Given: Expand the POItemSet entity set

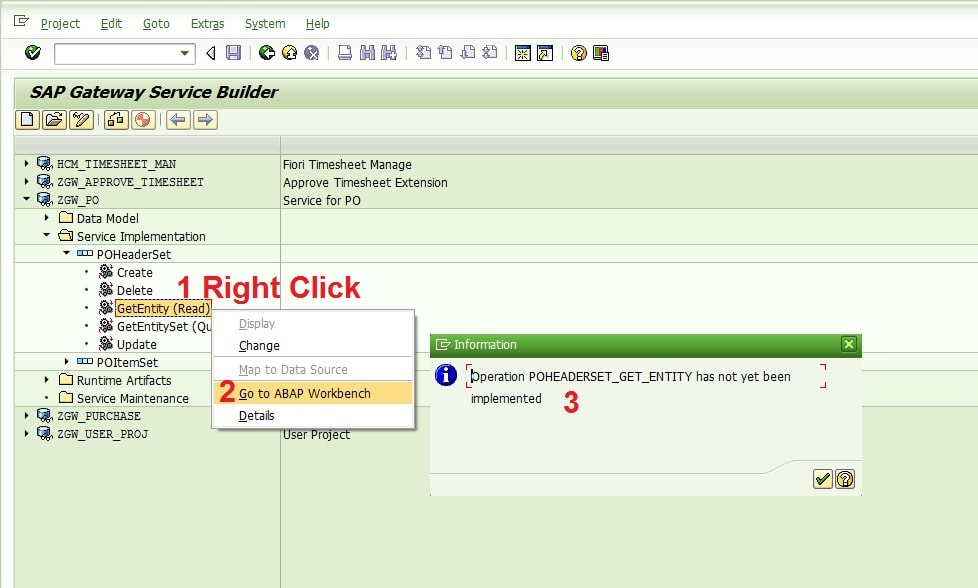Looking at the screenshot, I should point(66,362).
